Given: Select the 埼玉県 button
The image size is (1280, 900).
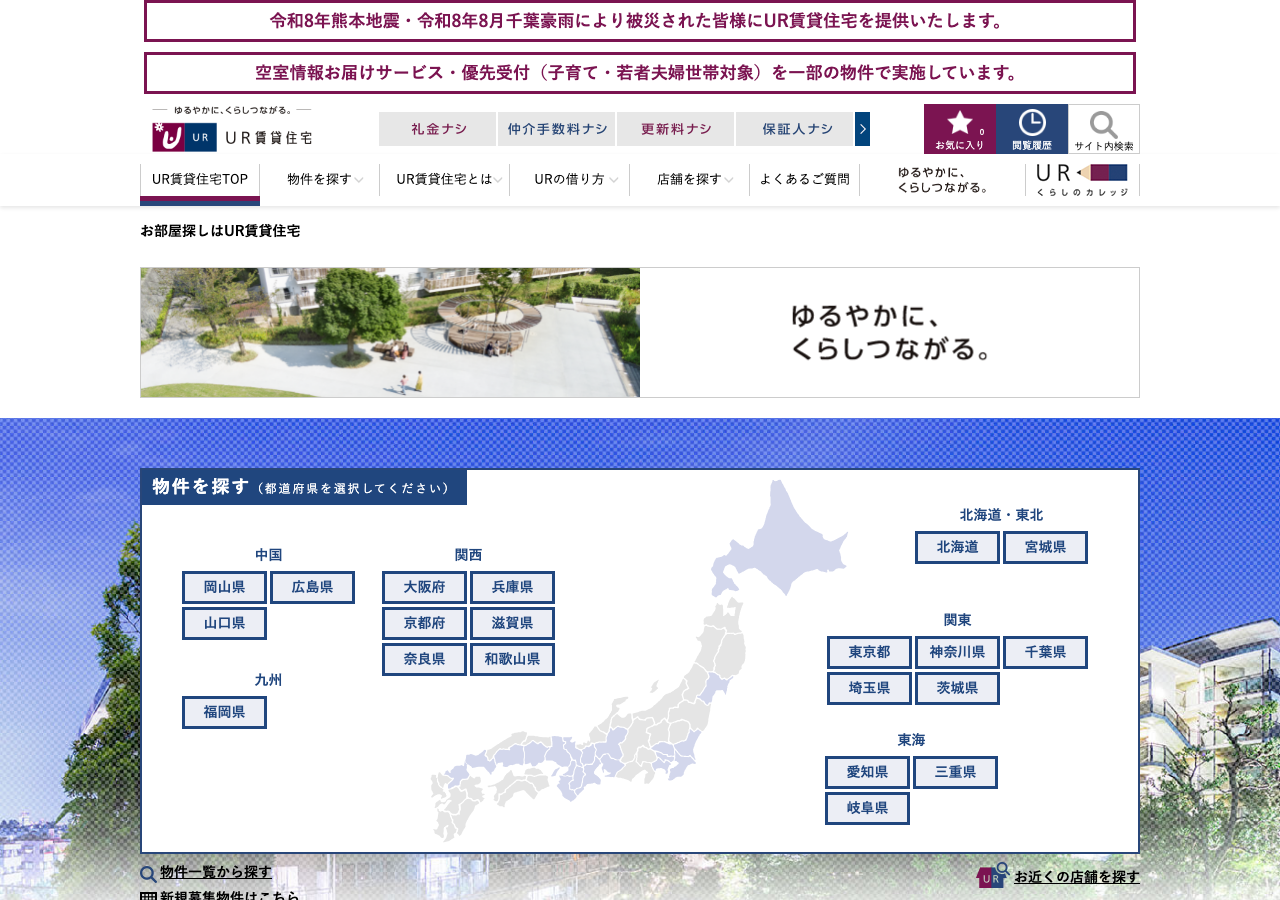Looking at the screenshot, I should [870, 689].
